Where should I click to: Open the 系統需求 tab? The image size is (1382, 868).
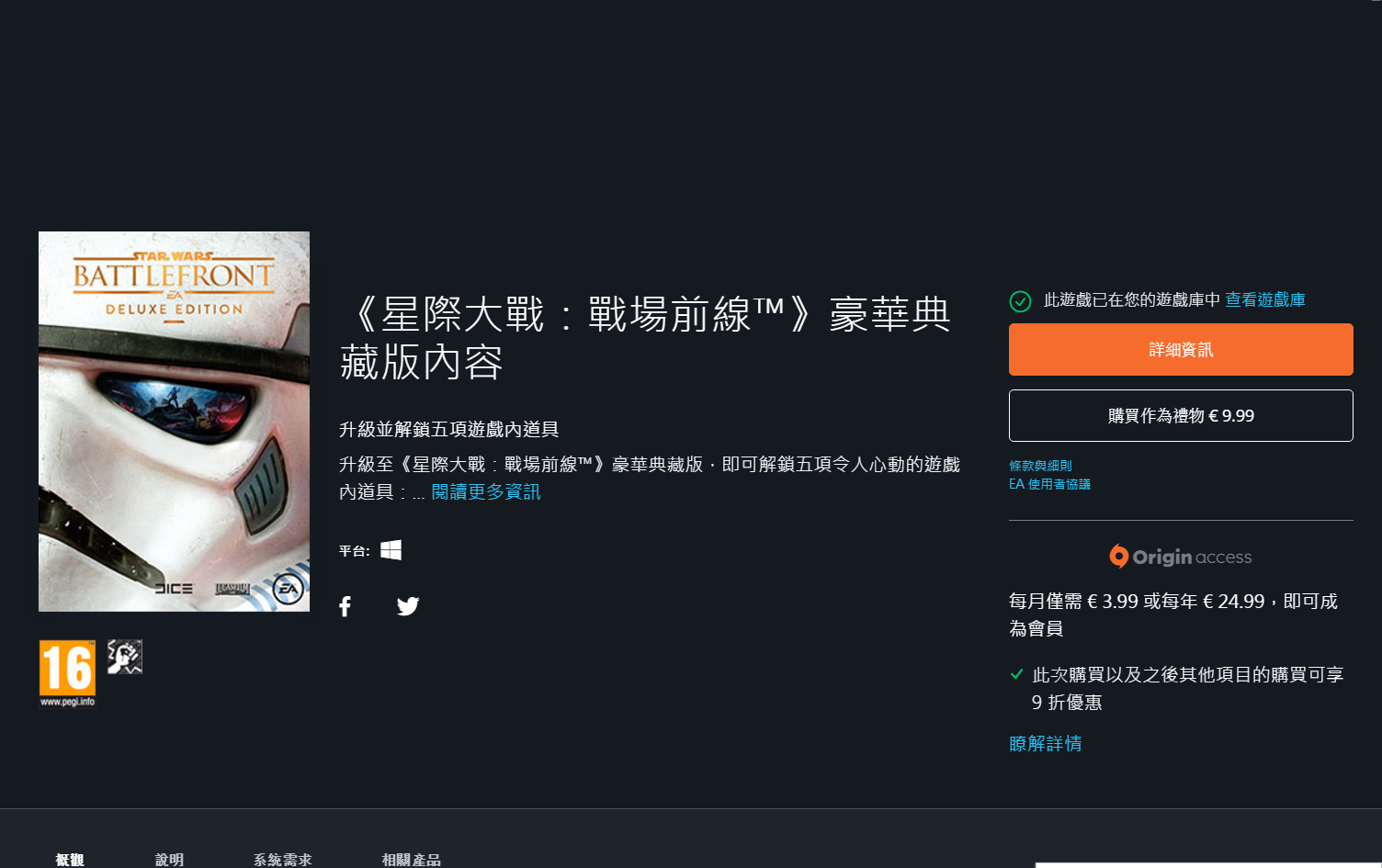pyautogui.click(x=282, y=859)
